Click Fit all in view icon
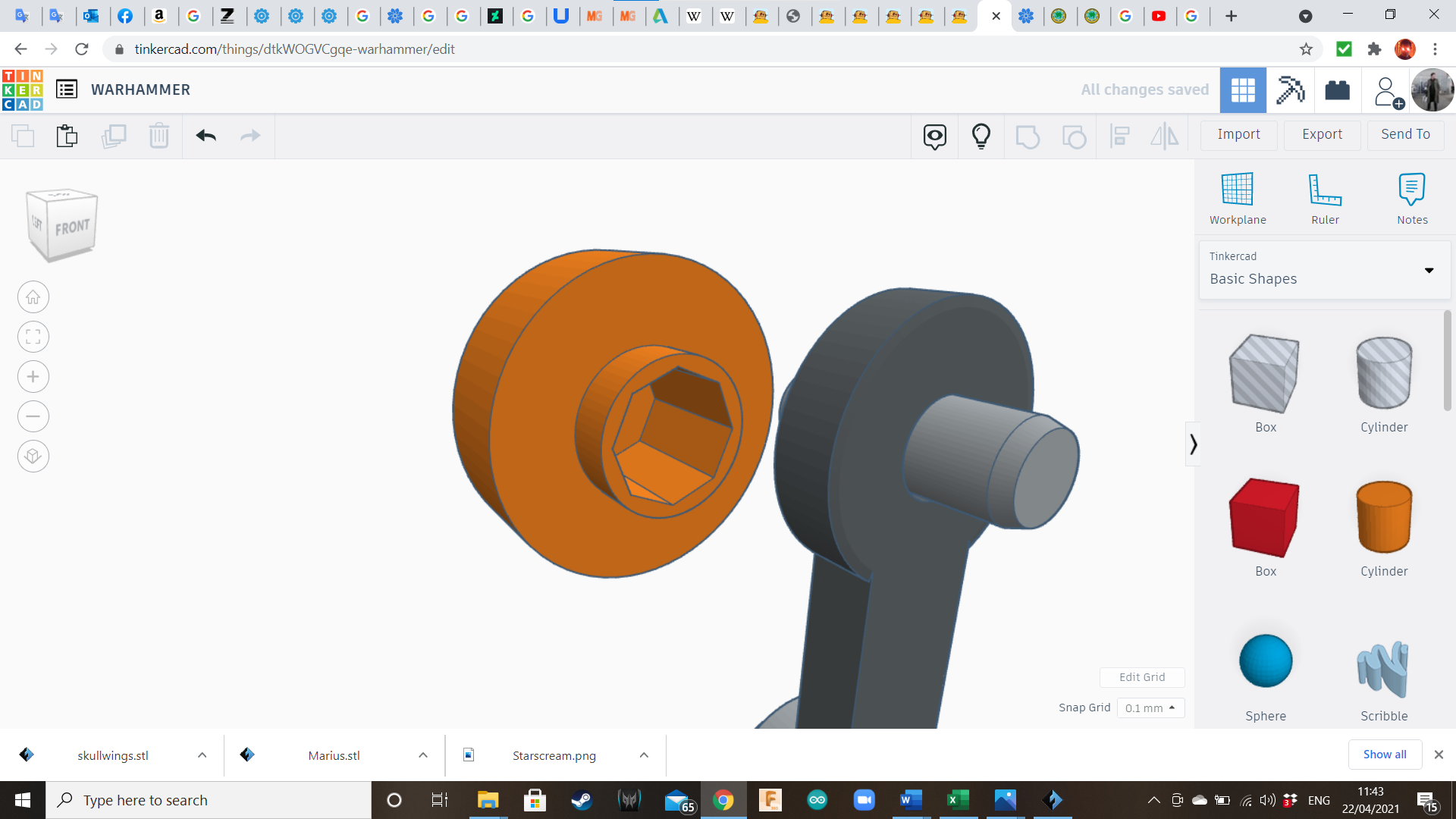 [x=33, y=337]
